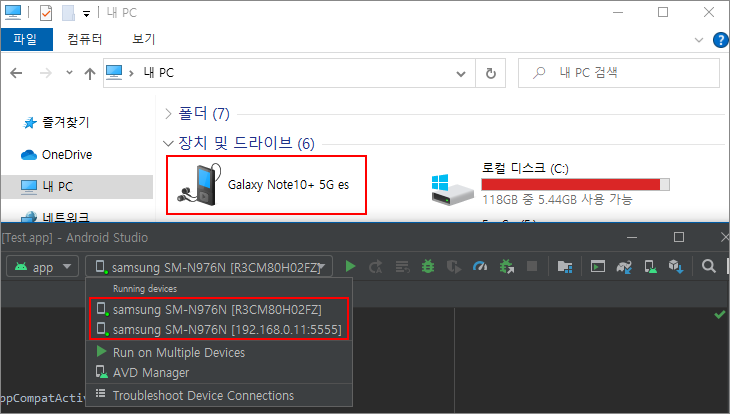This screenshot has width=730, height=414.
Task: Select samsung SM-N976N [192.168.0.11:5555] device
Action: click(x=218, y=329)
